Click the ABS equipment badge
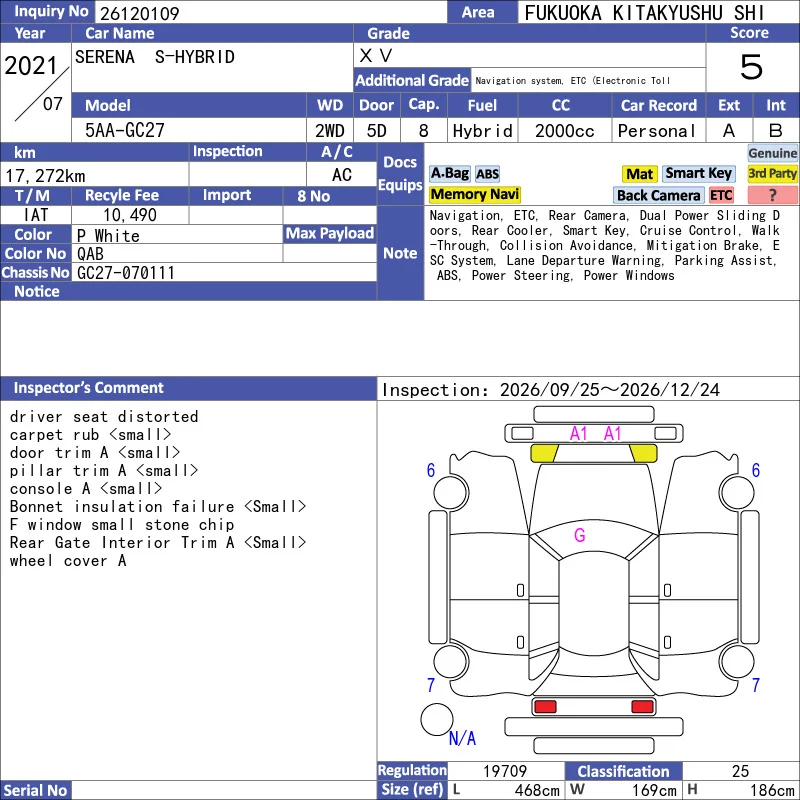The image size is (800, 800). [487, 174]
